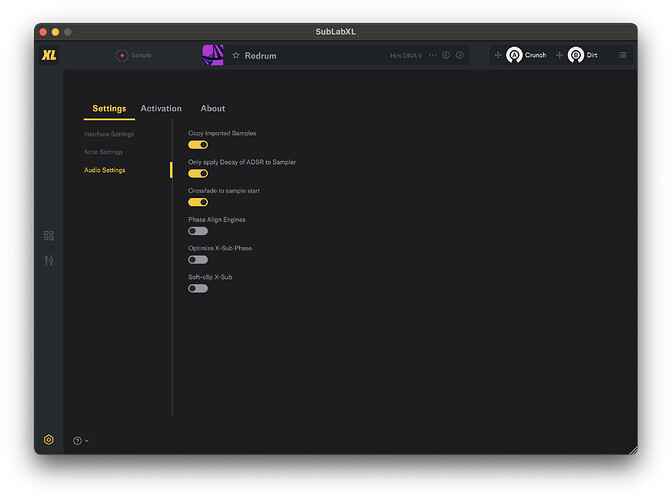Switch to the Activation tab
This screenshot has width=671, height=500.
(x=161, y=108)
